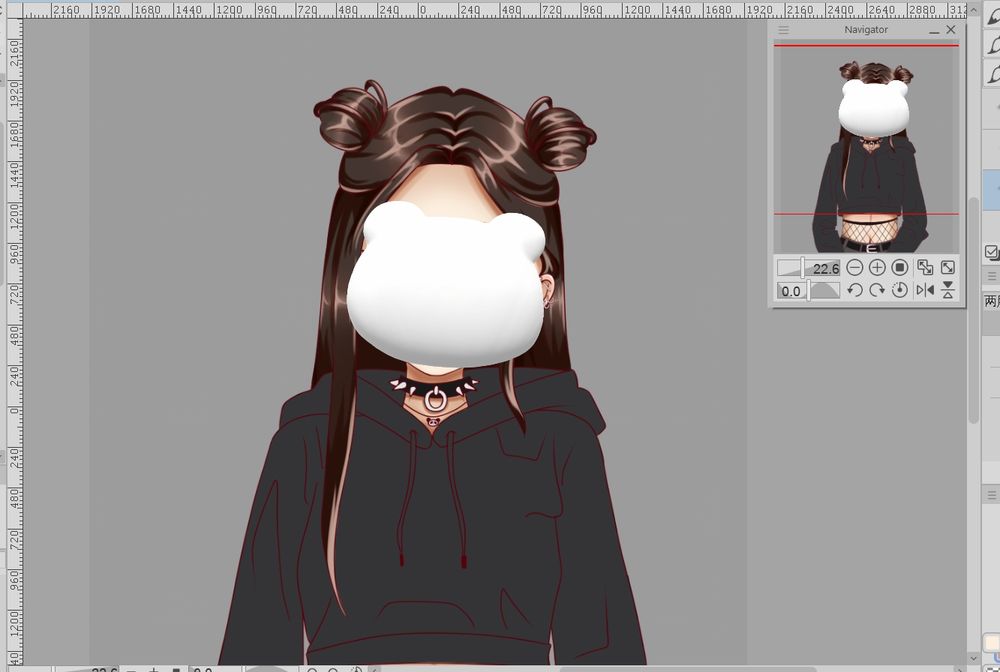This screenshot has height=672, width=1000.
Task: Rotate the canvas left in Navigator
Action: [x=855, y=291]
